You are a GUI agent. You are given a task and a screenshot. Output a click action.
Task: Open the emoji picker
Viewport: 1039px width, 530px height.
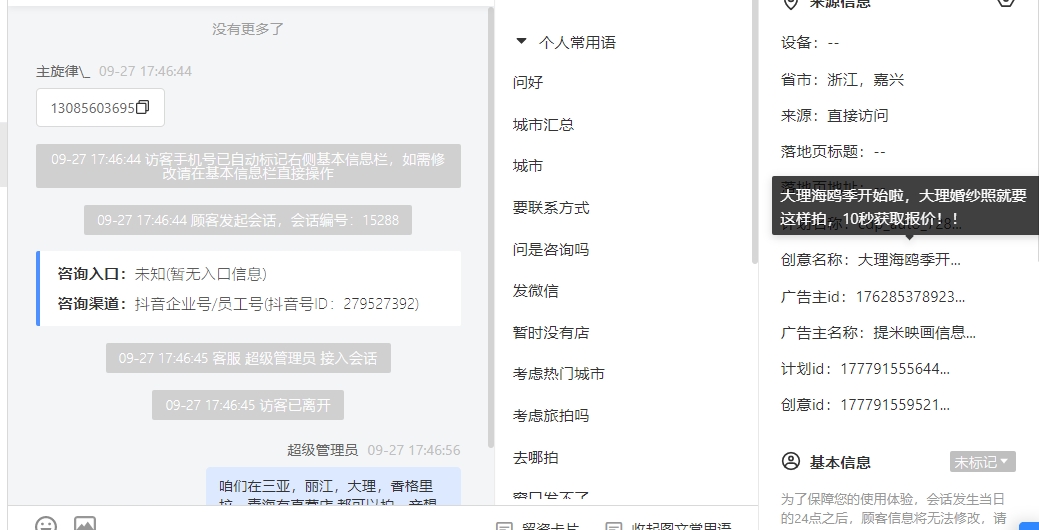tap(46, 524)
